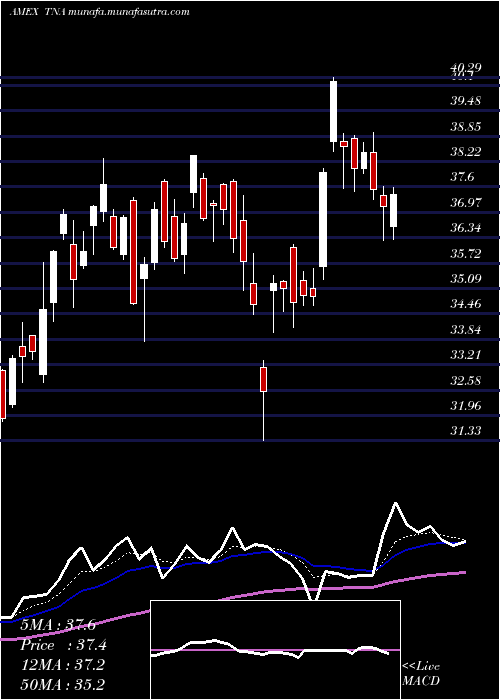Select the 40.29 price label

pos(466,68)
